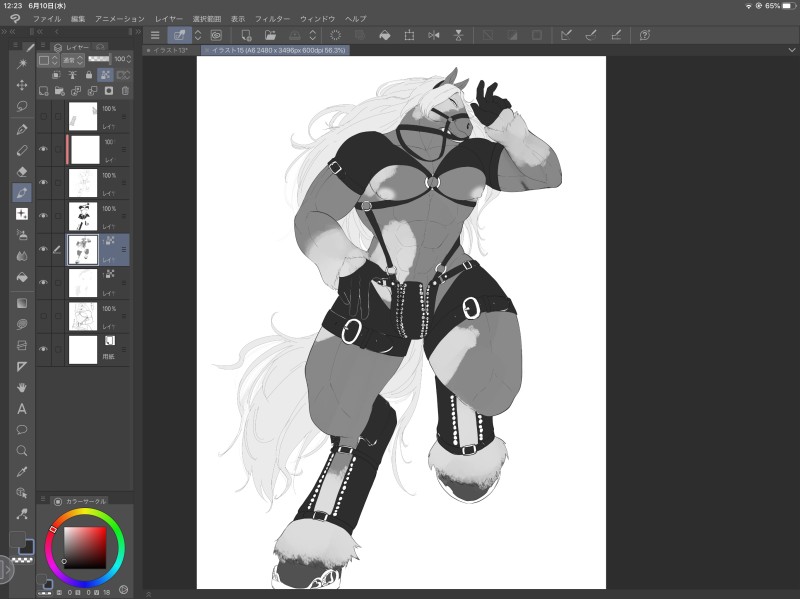Click Flip vertical icon in command bar
Screen dimensions: 800x599
click(458, 35)
